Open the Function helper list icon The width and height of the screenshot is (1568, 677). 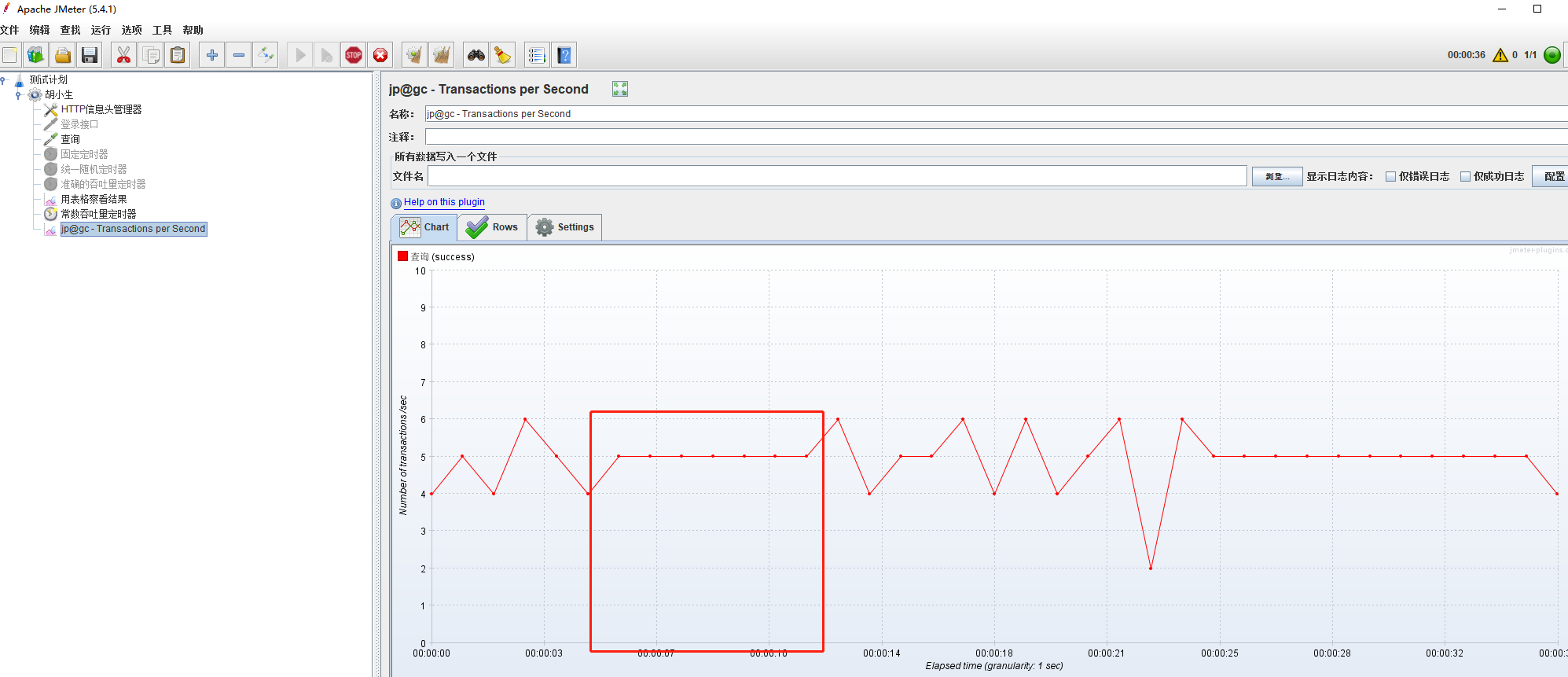point(537,55)
